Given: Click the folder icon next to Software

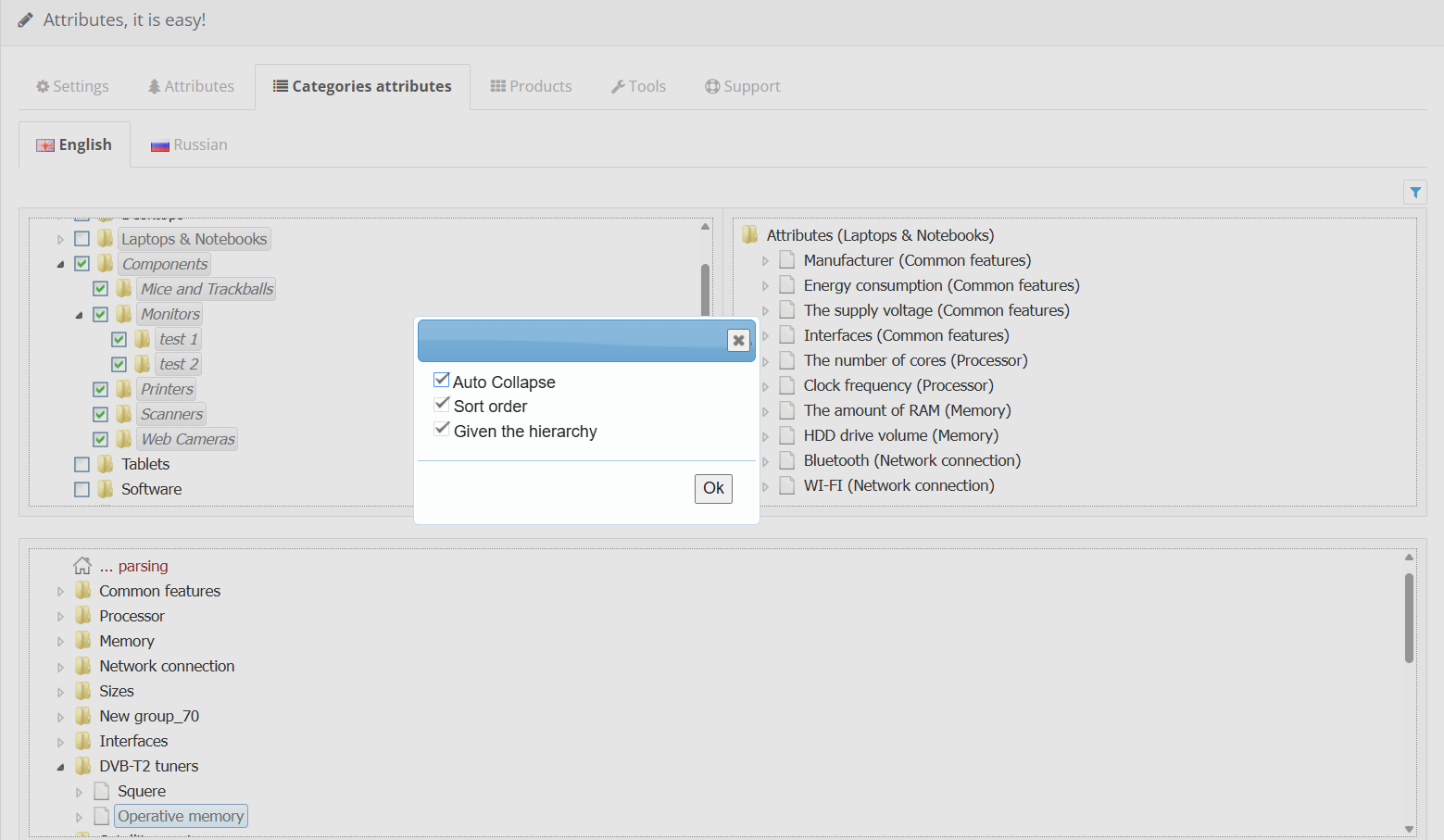Looking at the screenshot, I should tap(106, 489).
